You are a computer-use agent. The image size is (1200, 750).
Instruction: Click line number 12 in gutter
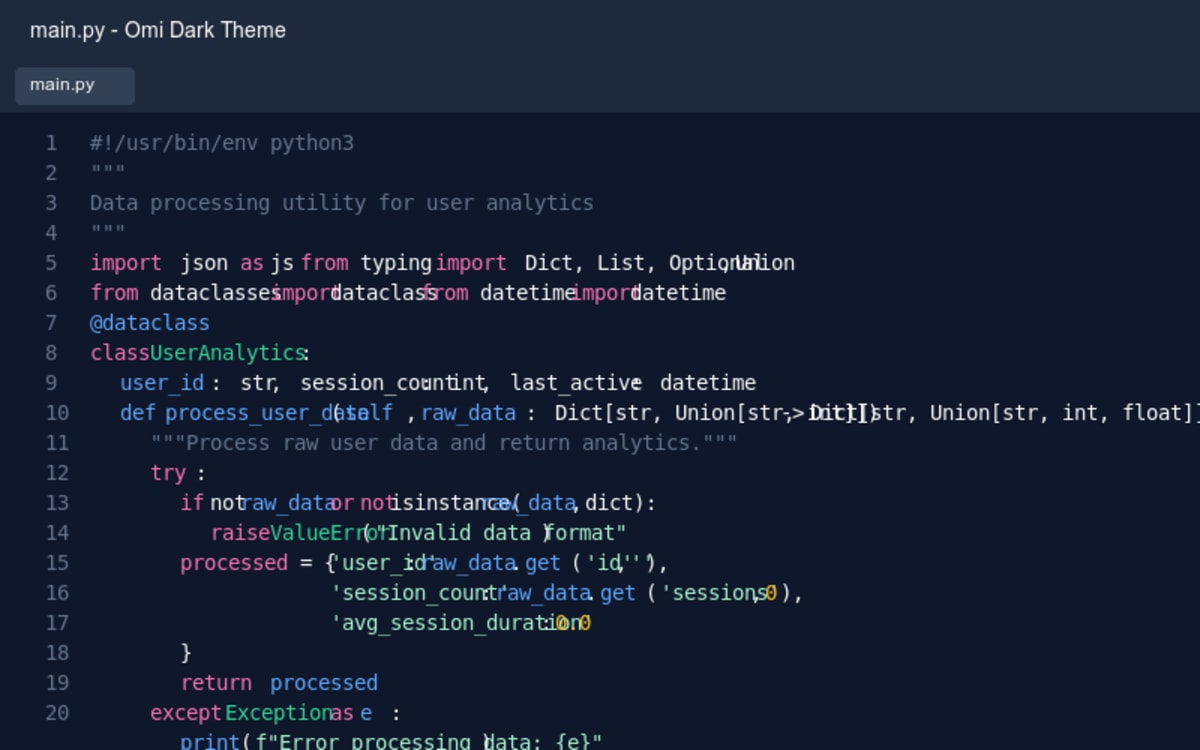click(57, 473)
